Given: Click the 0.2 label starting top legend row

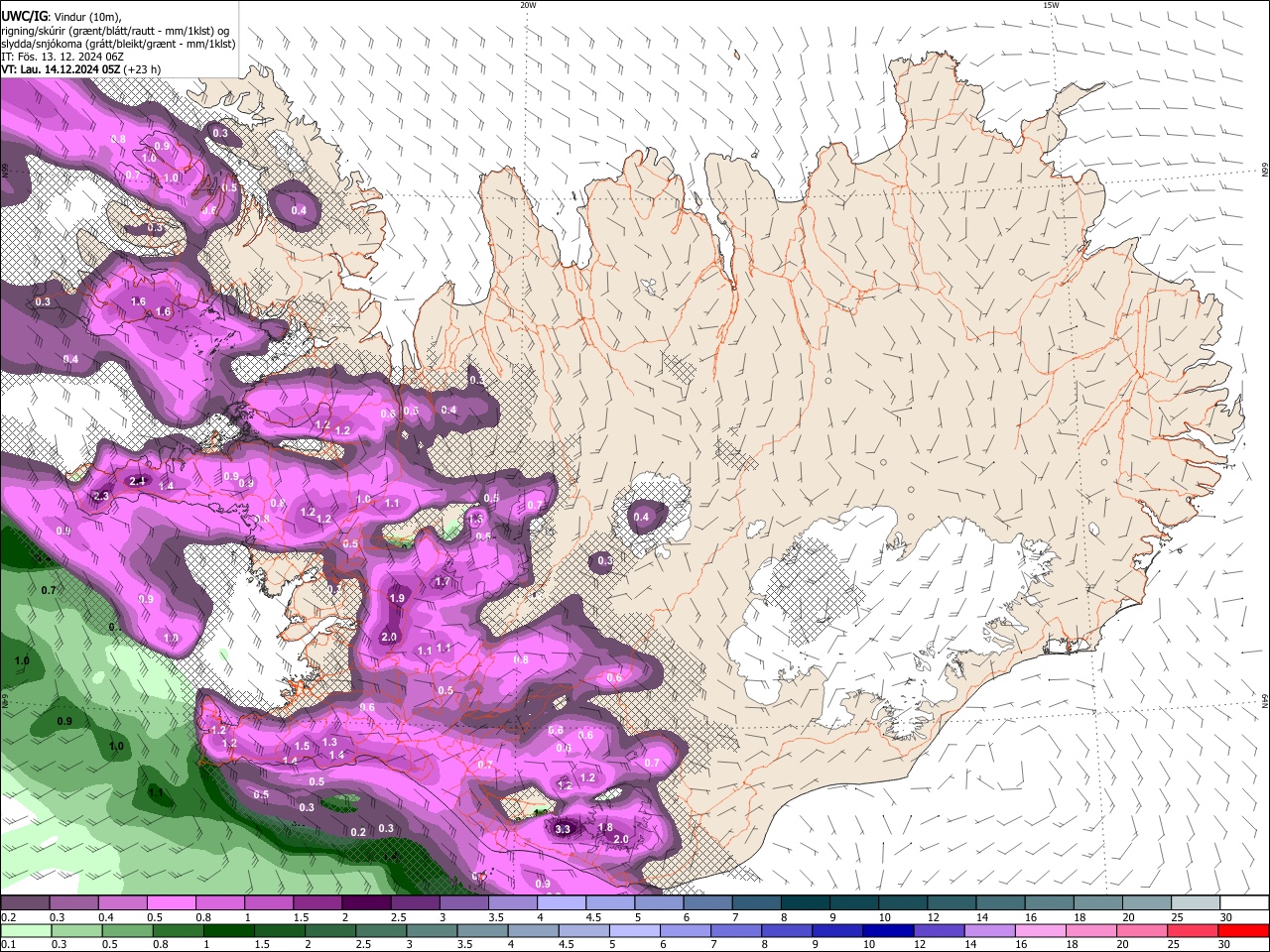Looking at the screenshot, I should click(x=8, y=917).
